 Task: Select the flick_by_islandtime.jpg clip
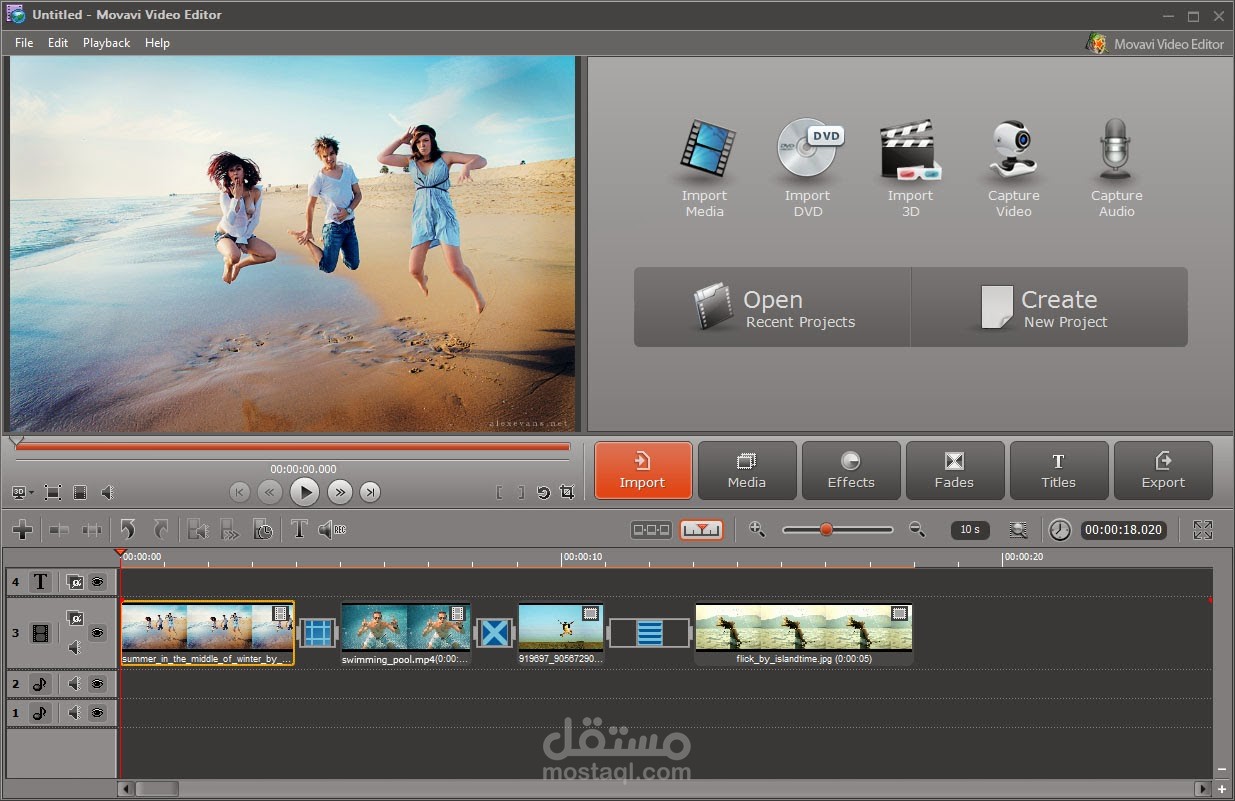[803, 634]
